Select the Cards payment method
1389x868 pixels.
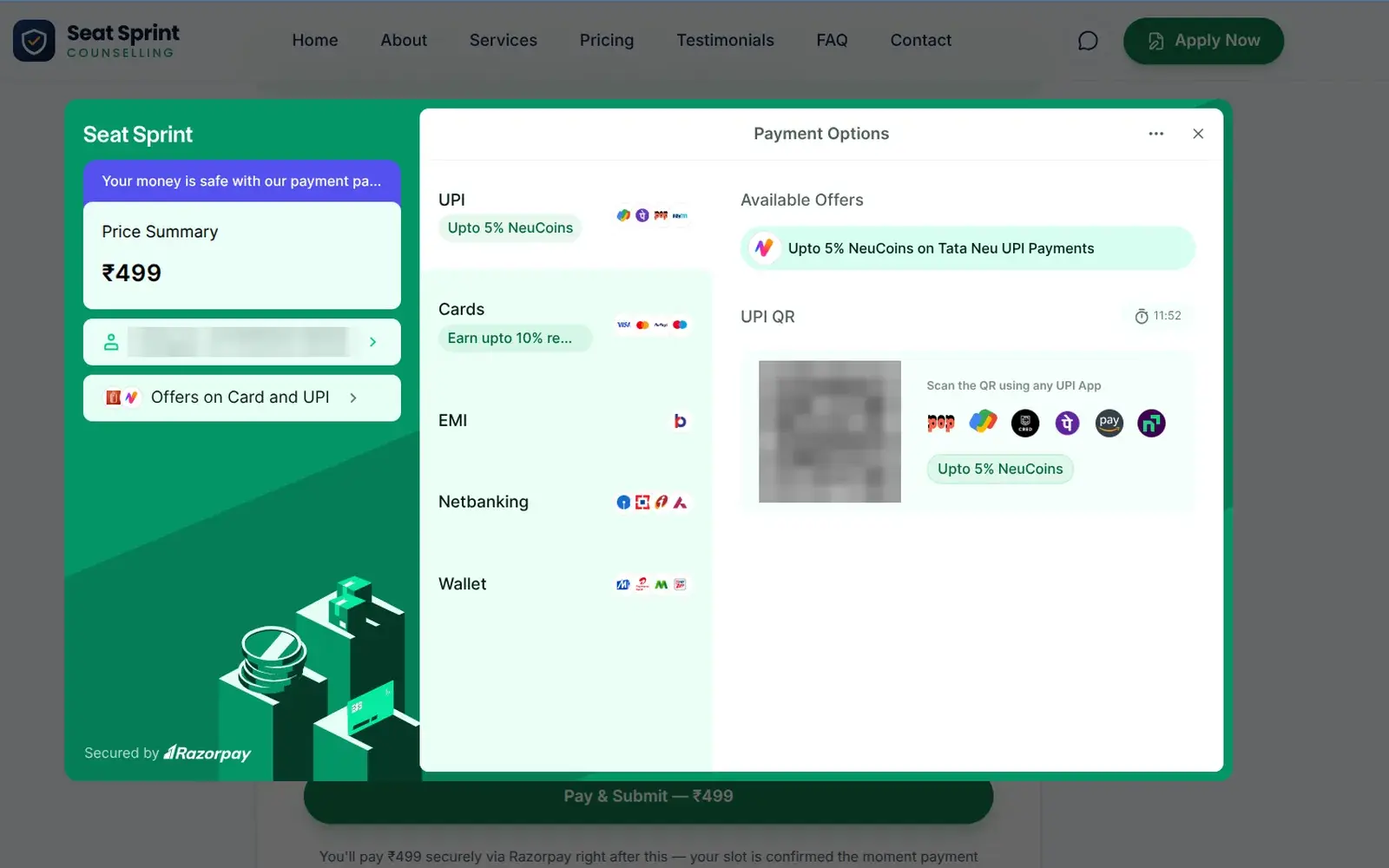(x=566, y=324)
